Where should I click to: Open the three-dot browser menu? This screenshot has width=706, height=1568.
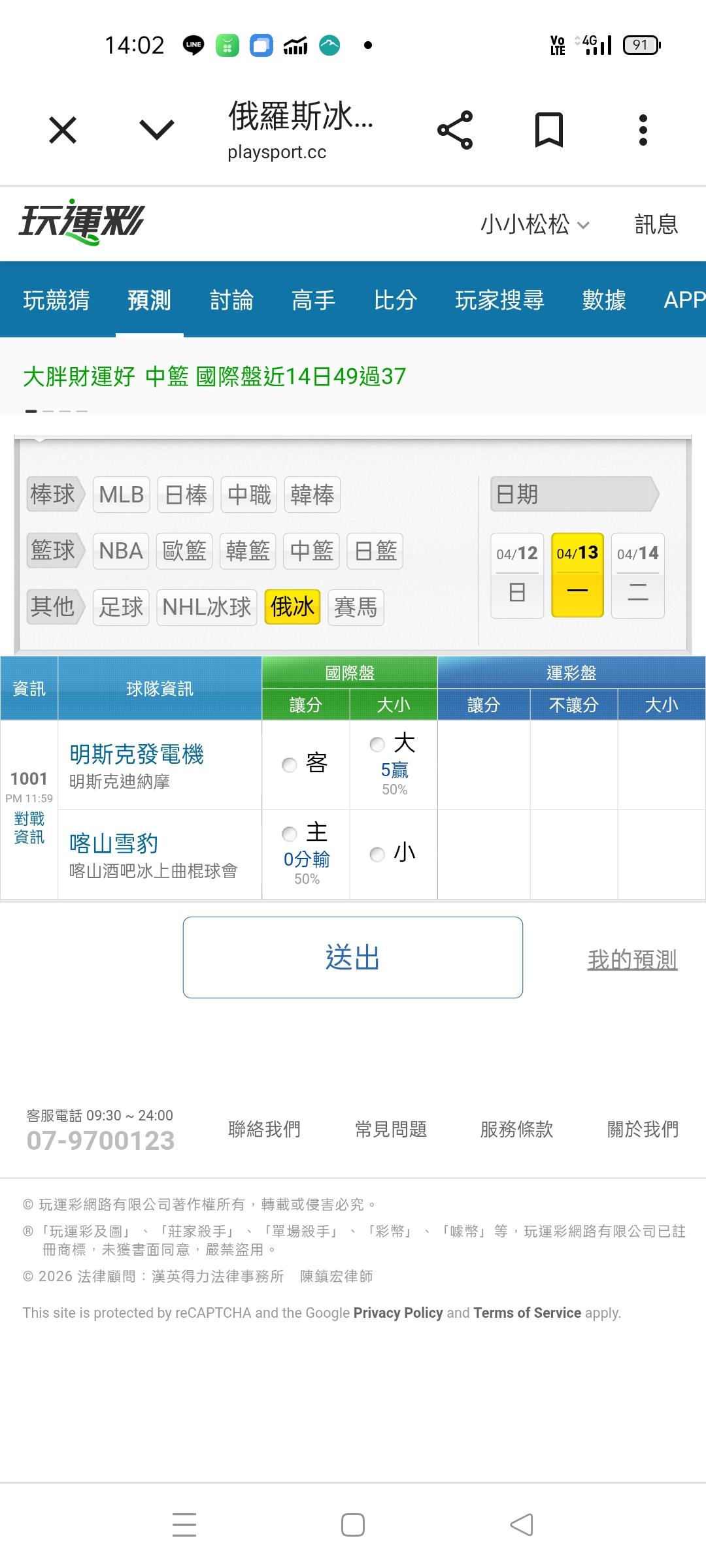pyautogui.click(x=643, y=130)
